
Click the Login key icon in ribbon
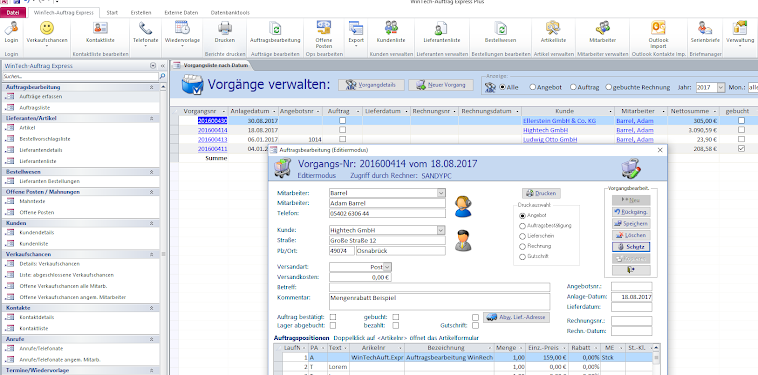11,29
